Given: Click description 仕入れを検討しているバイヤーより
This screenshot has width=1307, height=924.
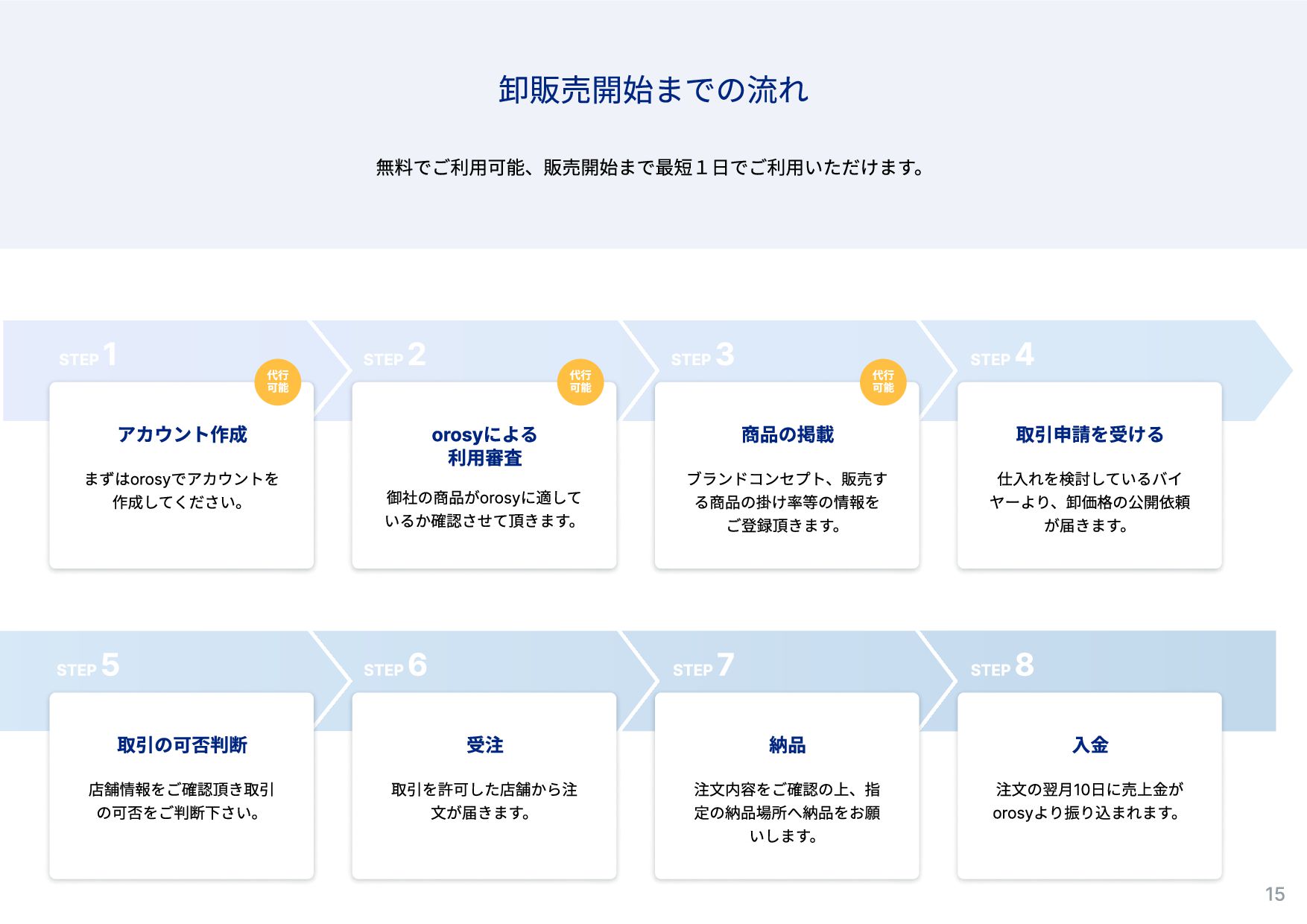Looking at the screenshot, I should coord(1089,502).
